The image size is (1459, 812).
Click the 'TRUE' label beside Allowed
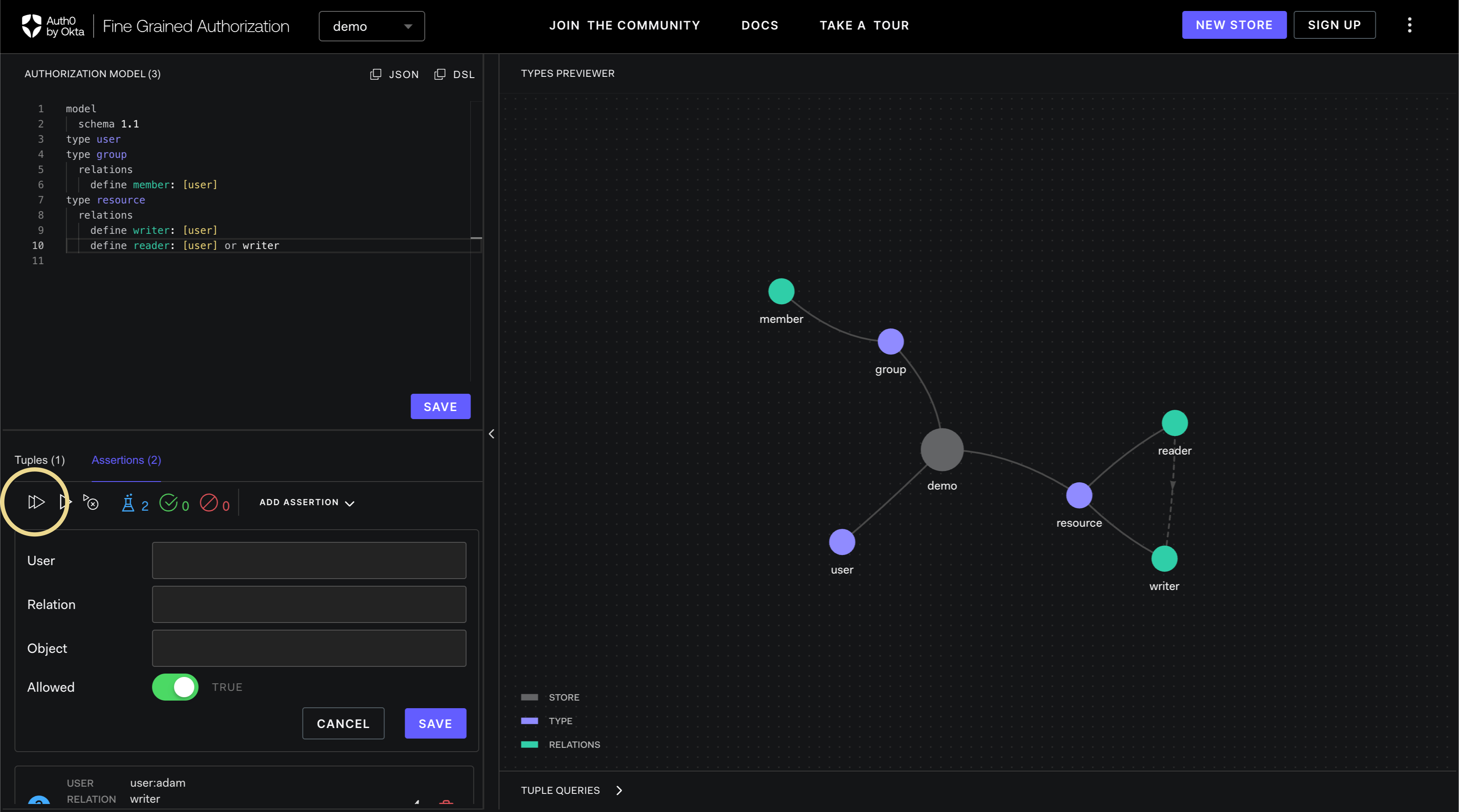227,687
